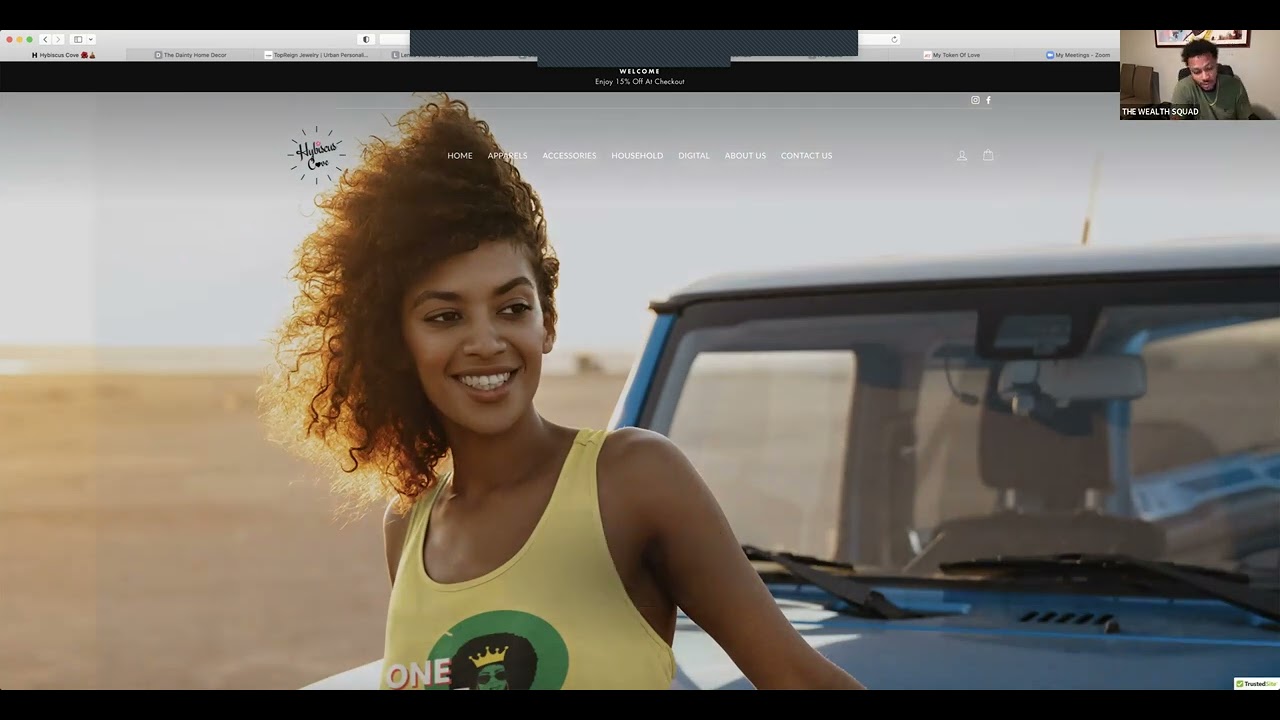The width and height of the screenshot is (1280, 720).
Task: Open the Instagram page icon
Action: pos(975,100)
